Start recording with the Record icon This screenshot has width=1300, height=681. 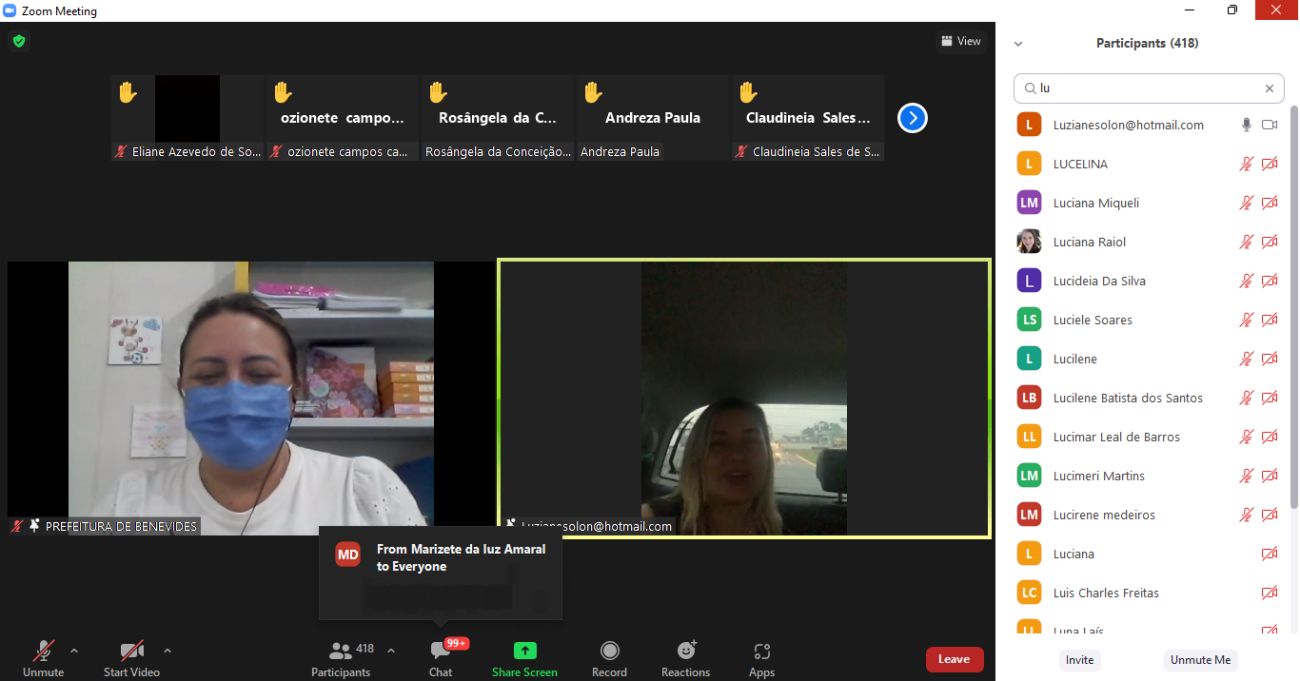(x=609, y=654)
